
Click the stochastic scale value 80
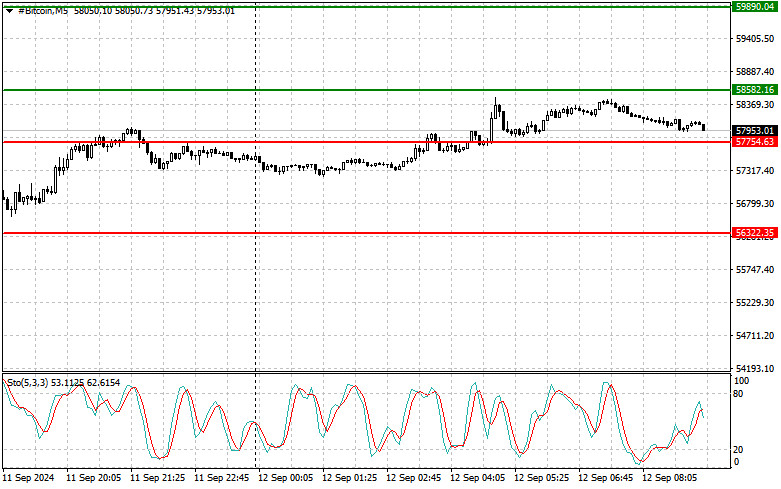tap(738, 394)
